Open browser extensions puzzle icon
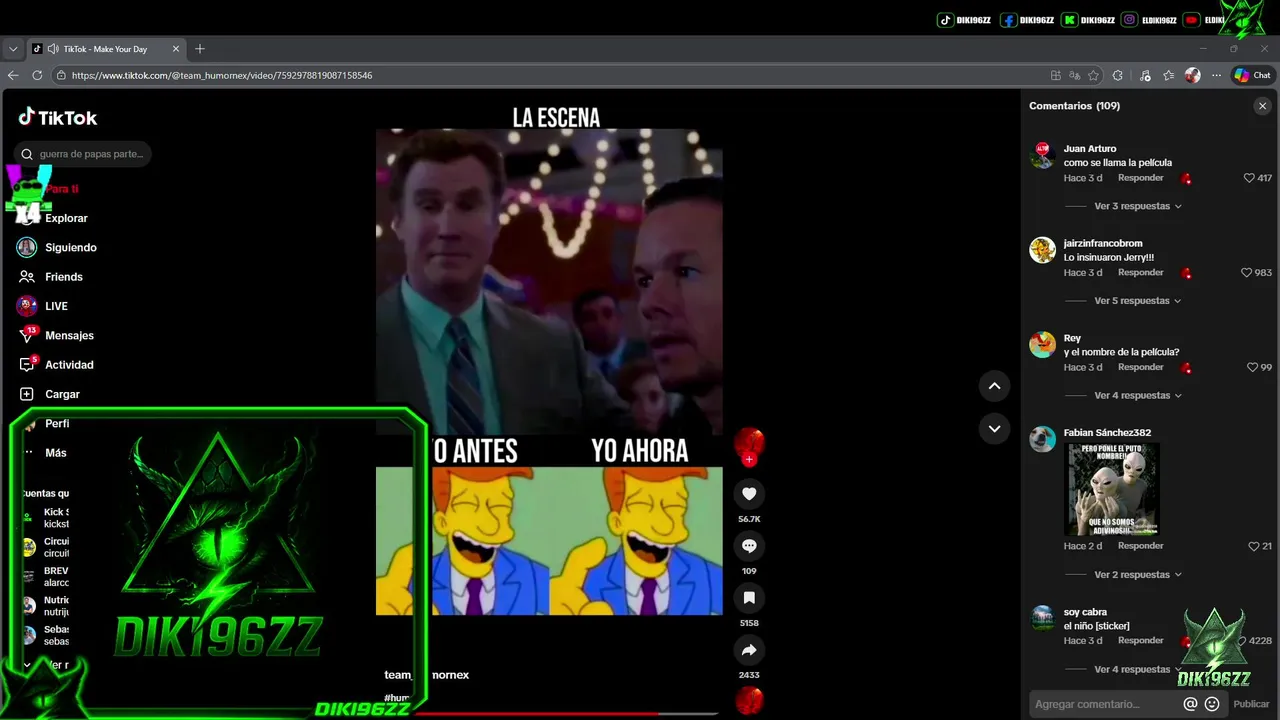Image resolution: width=1280 pixels, height=720 pixels. 1118,75
